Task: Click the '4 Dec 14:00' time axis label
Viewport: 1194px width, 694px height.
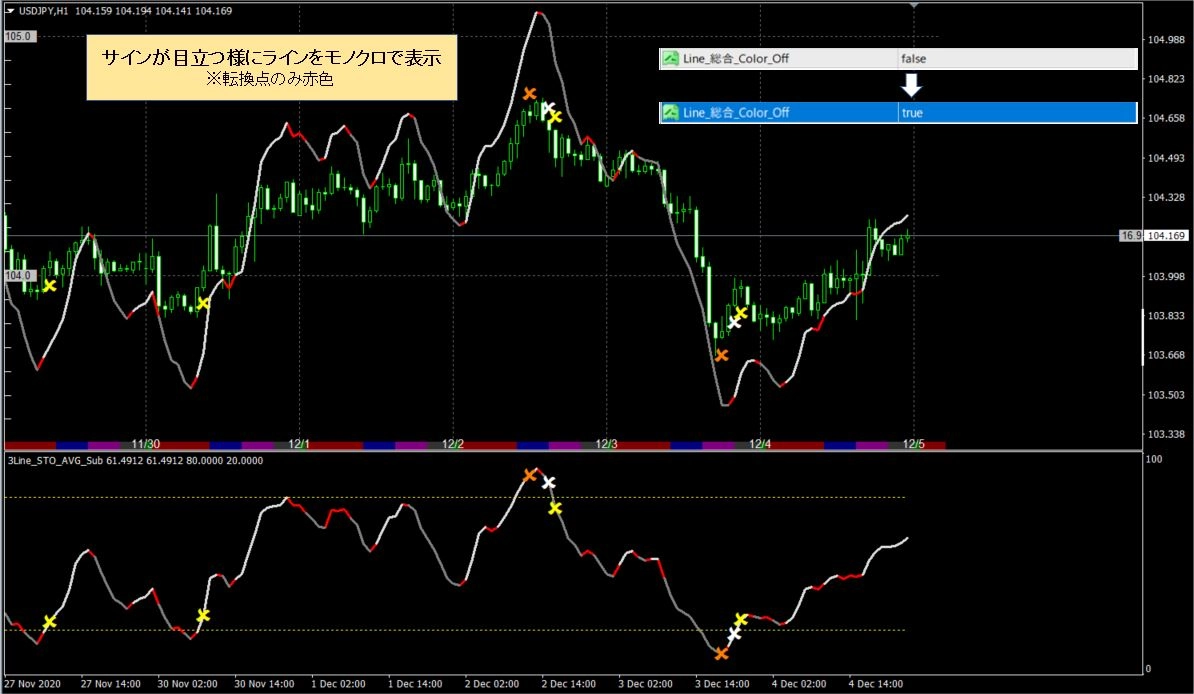Action: (876, 683)
